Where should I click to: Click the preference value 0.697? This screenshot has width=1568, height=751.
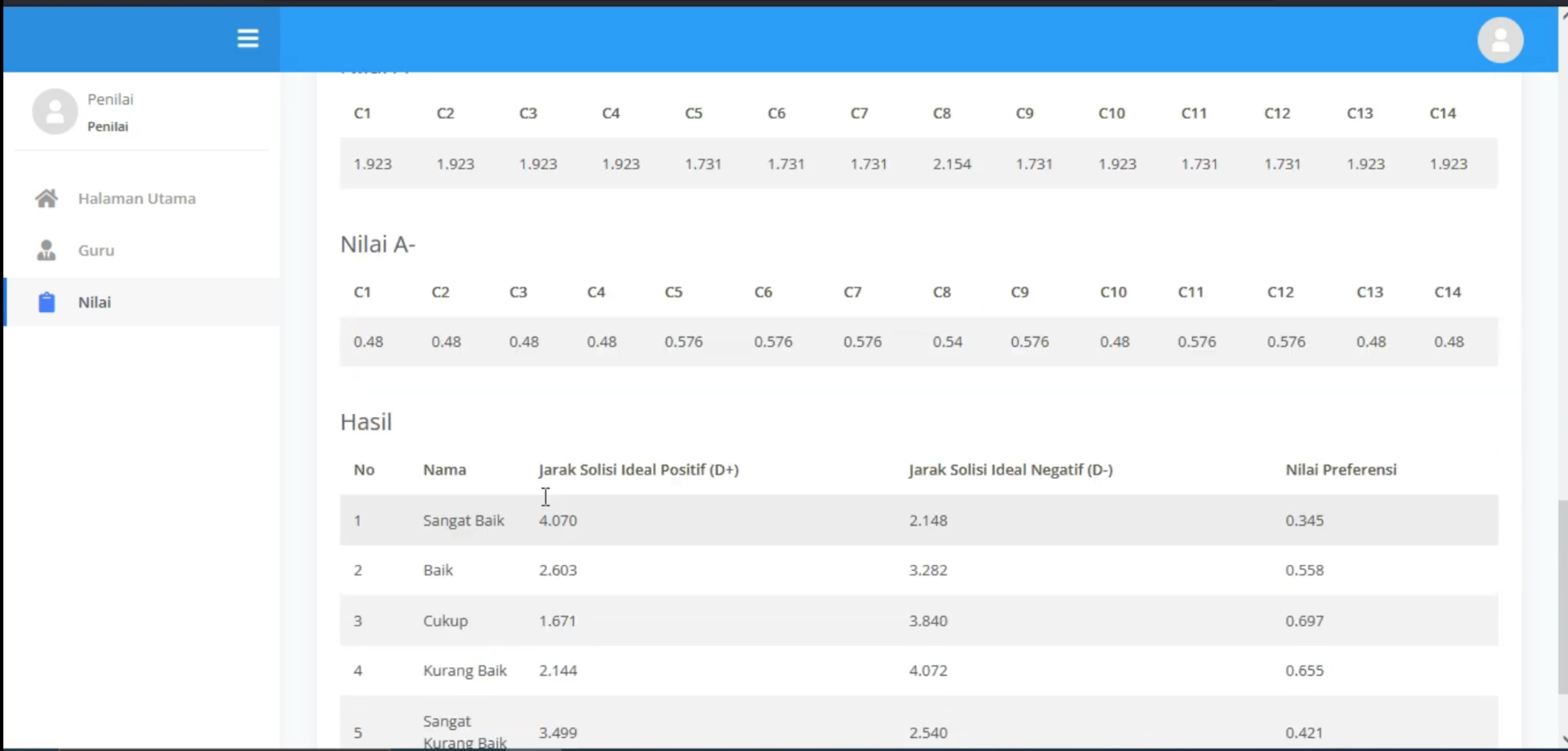(1305, 621)
